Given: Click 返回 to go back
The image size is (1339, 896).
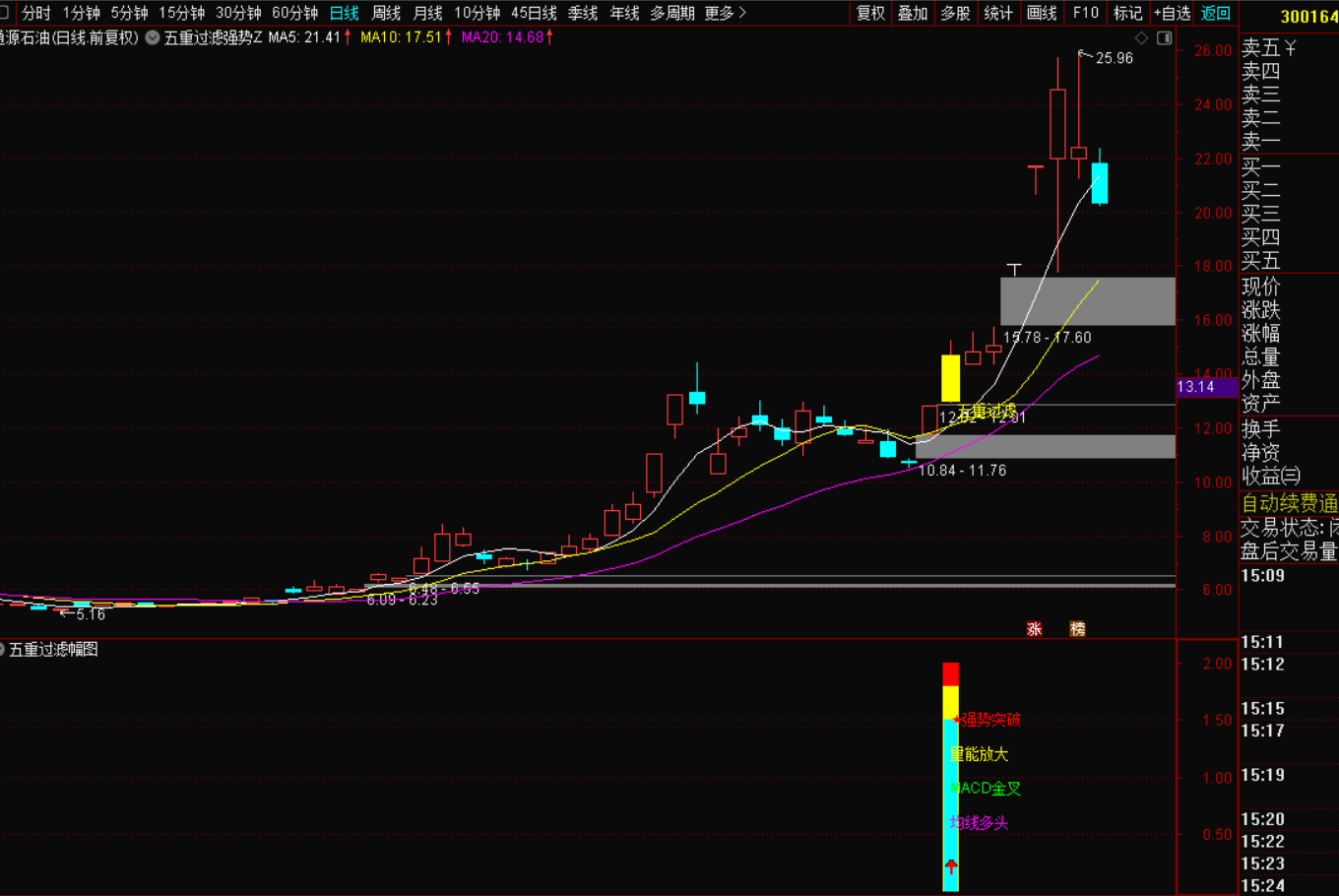Looking at the screenshot, I should click(1216, 13).
